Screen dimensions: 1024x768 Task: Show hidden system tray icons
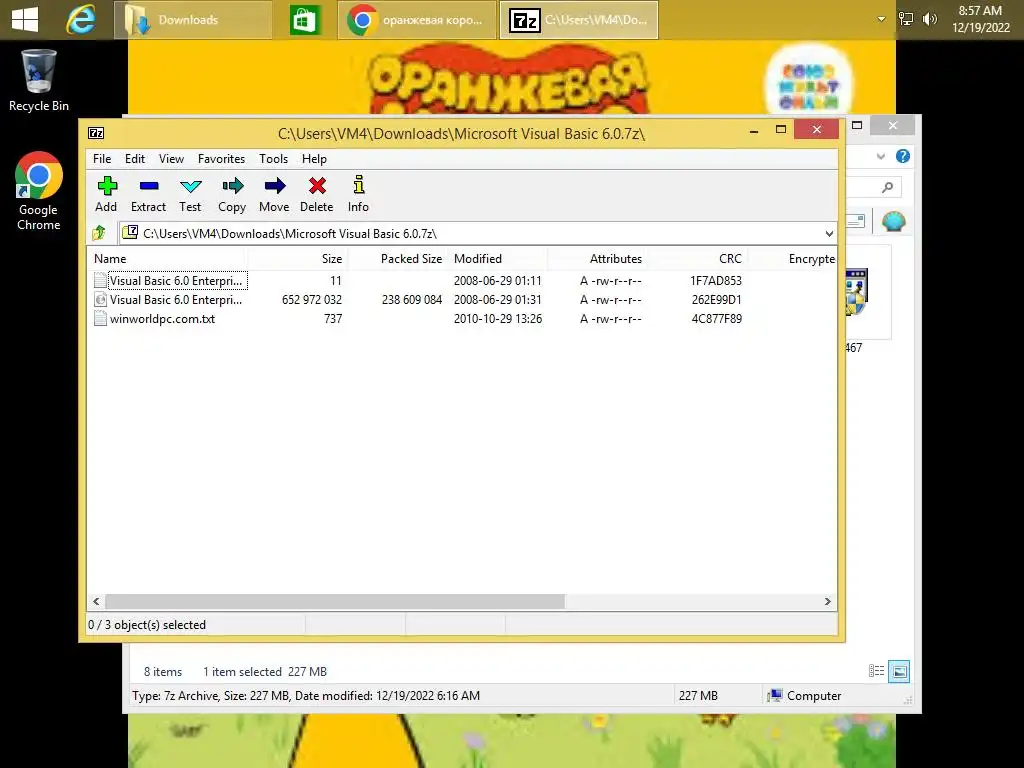tap(881, 20)
